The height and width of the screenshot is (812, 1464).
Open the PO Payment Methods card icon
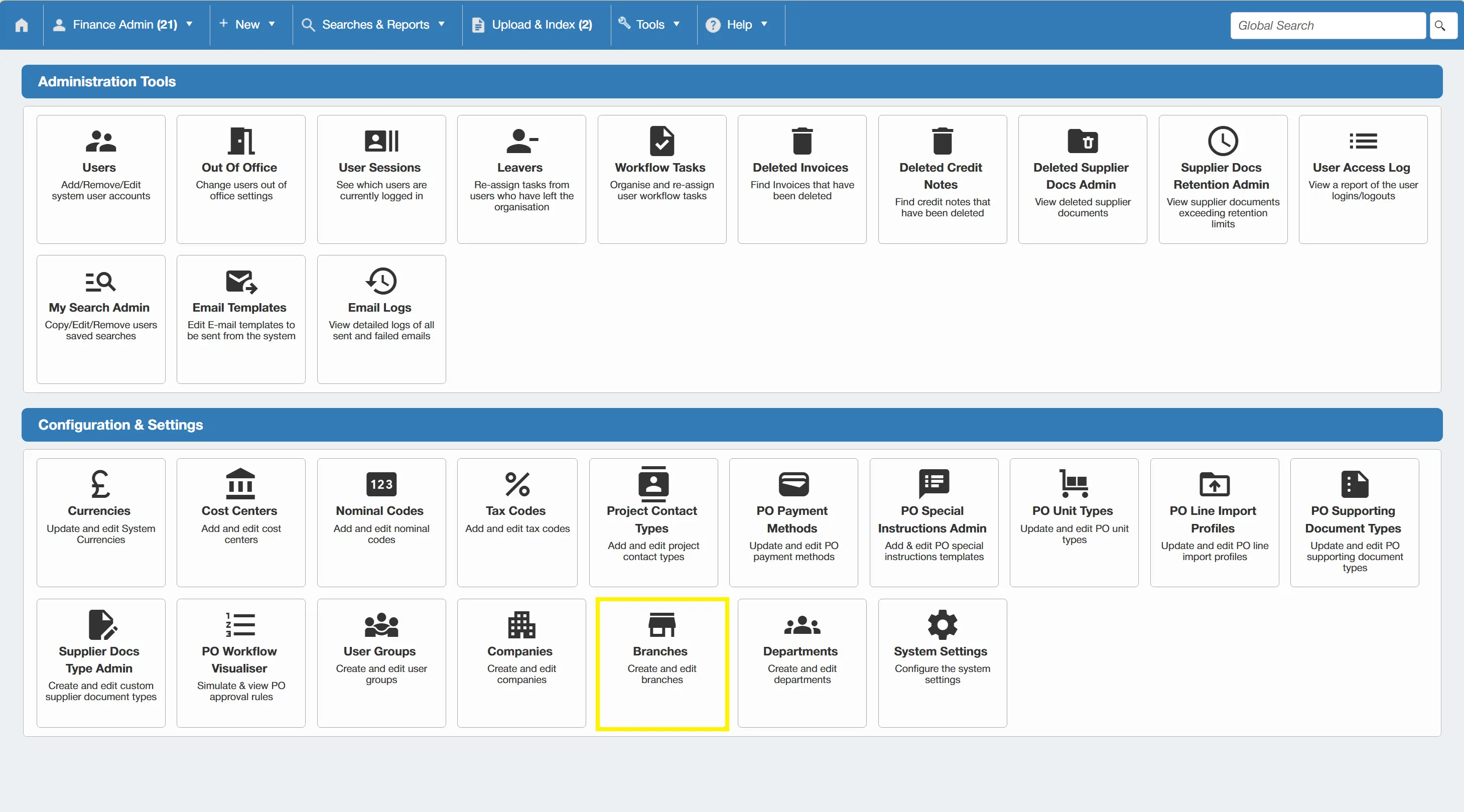[x=793, y=484]
